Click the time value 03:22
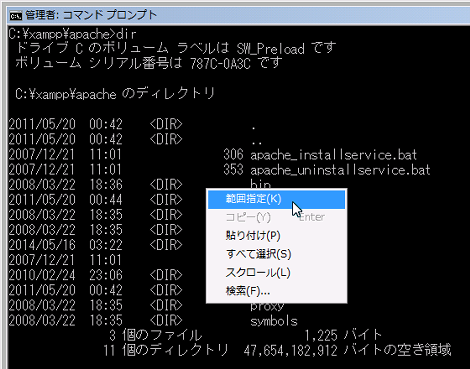470x369 pixels. 106,245
